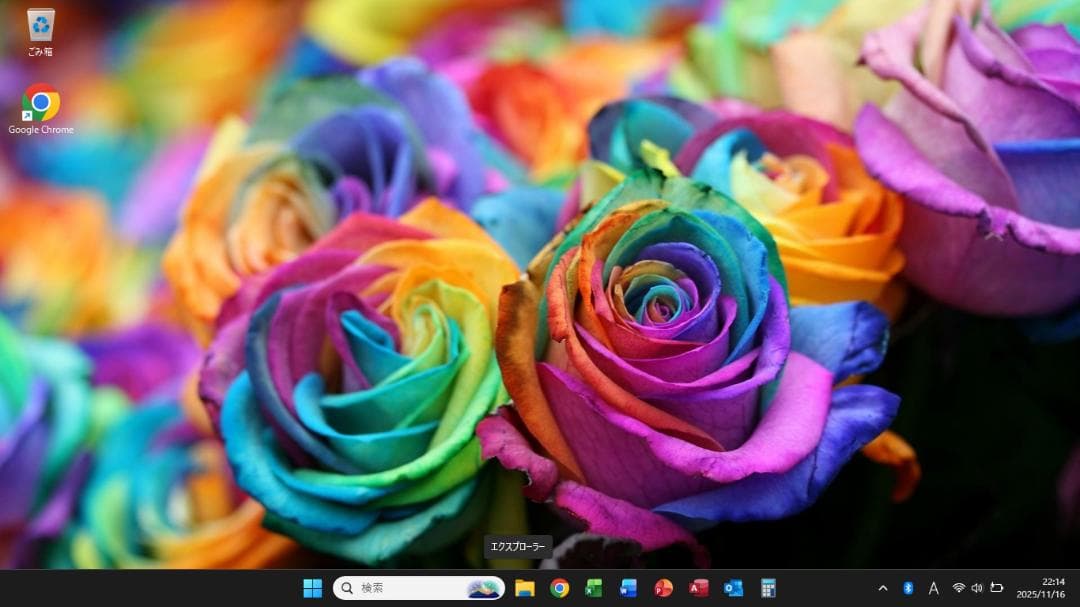Open Outlook from the taskbar
The width and height of the screenshot is (1080, 607).
tap(730, 590)
